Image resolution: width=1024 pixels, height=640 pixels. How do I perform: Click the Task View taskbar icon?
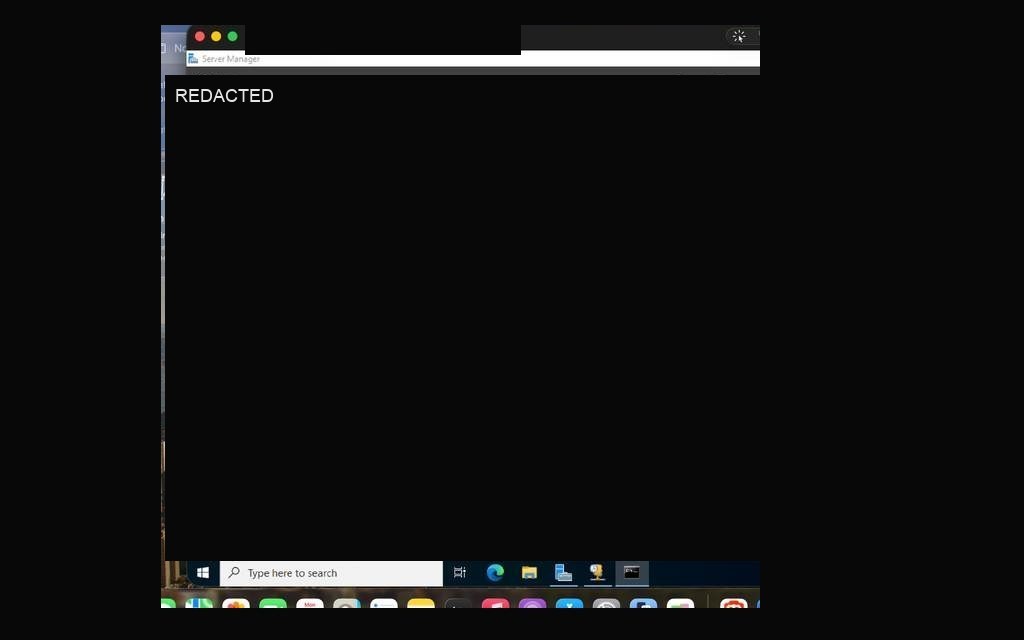460,573
